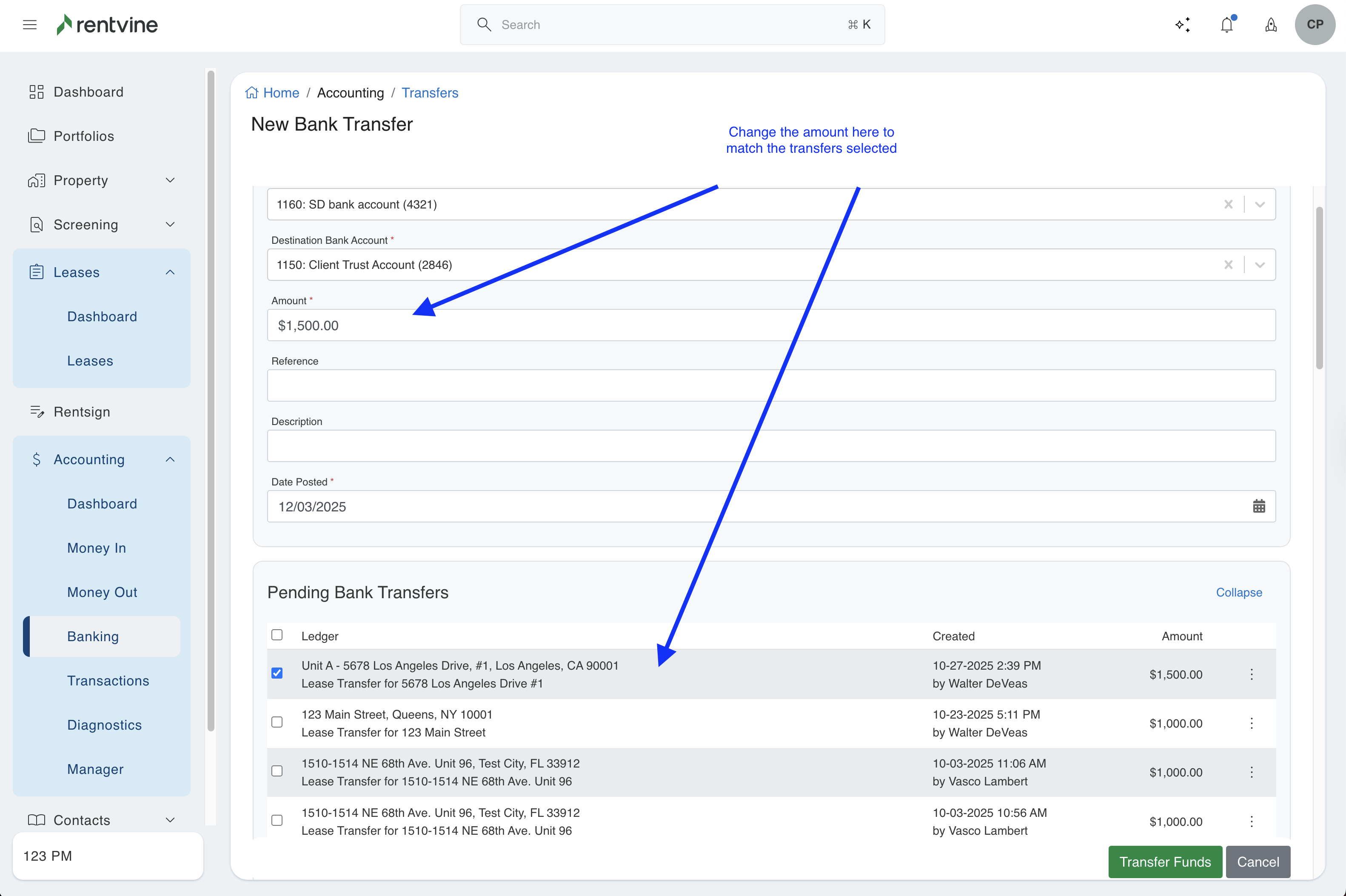
Task: Open the SD bank account dropdown
Action: point(1260,205)
